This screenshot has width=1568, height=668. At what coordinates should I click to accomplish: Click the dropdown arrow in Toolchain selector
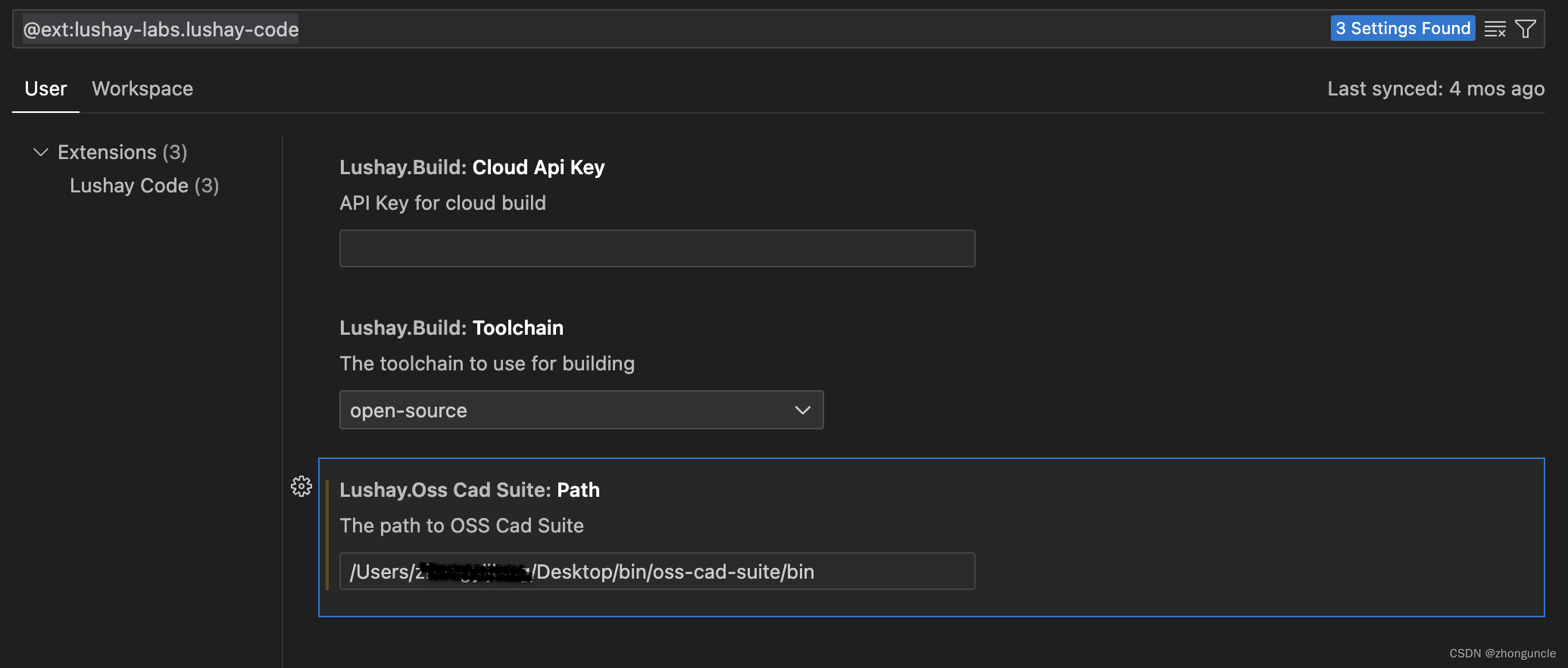click(803, 410)
